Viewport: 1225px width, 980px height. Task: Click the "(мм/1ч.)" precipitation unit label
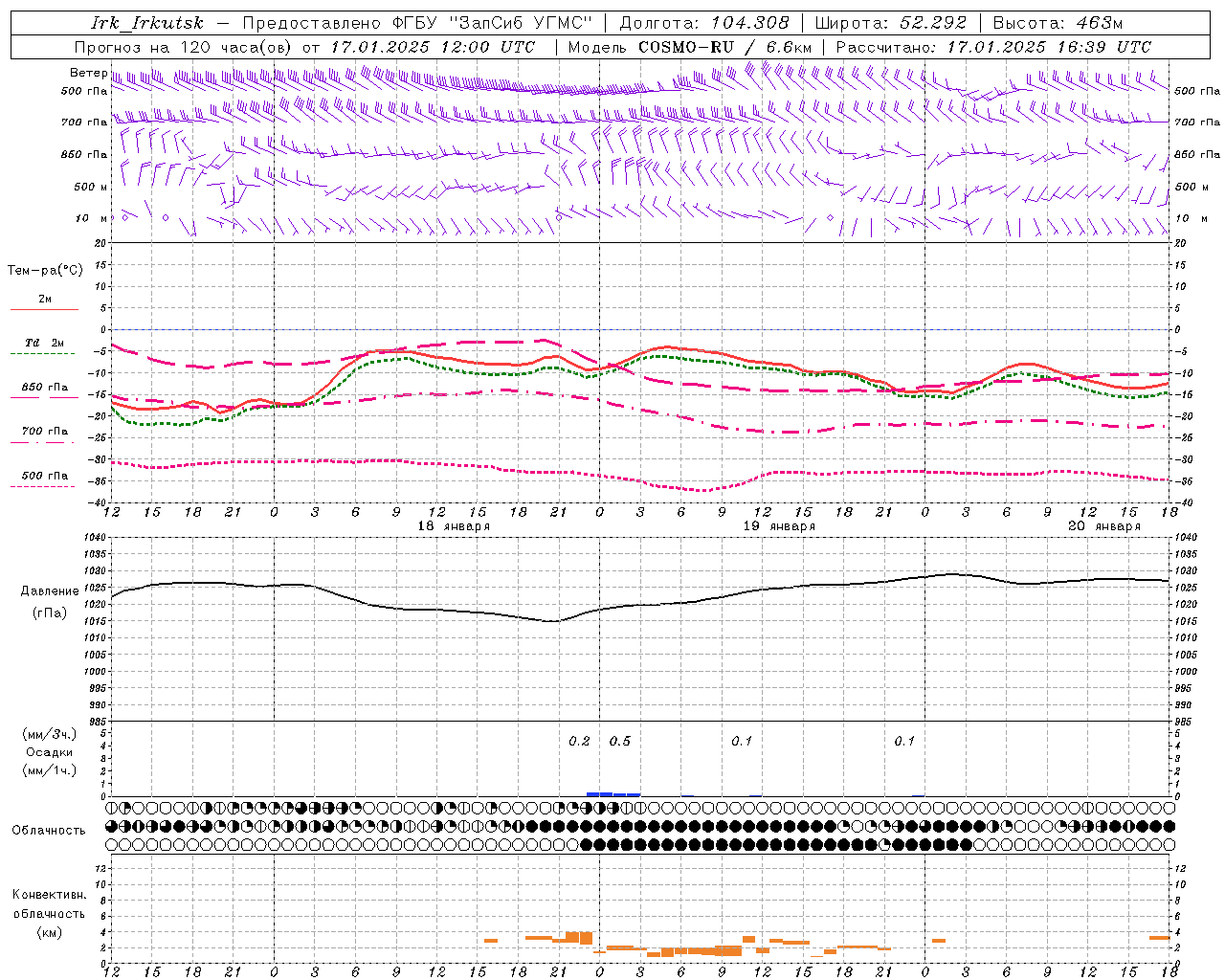pyautogui.click(x=50, y=770)
